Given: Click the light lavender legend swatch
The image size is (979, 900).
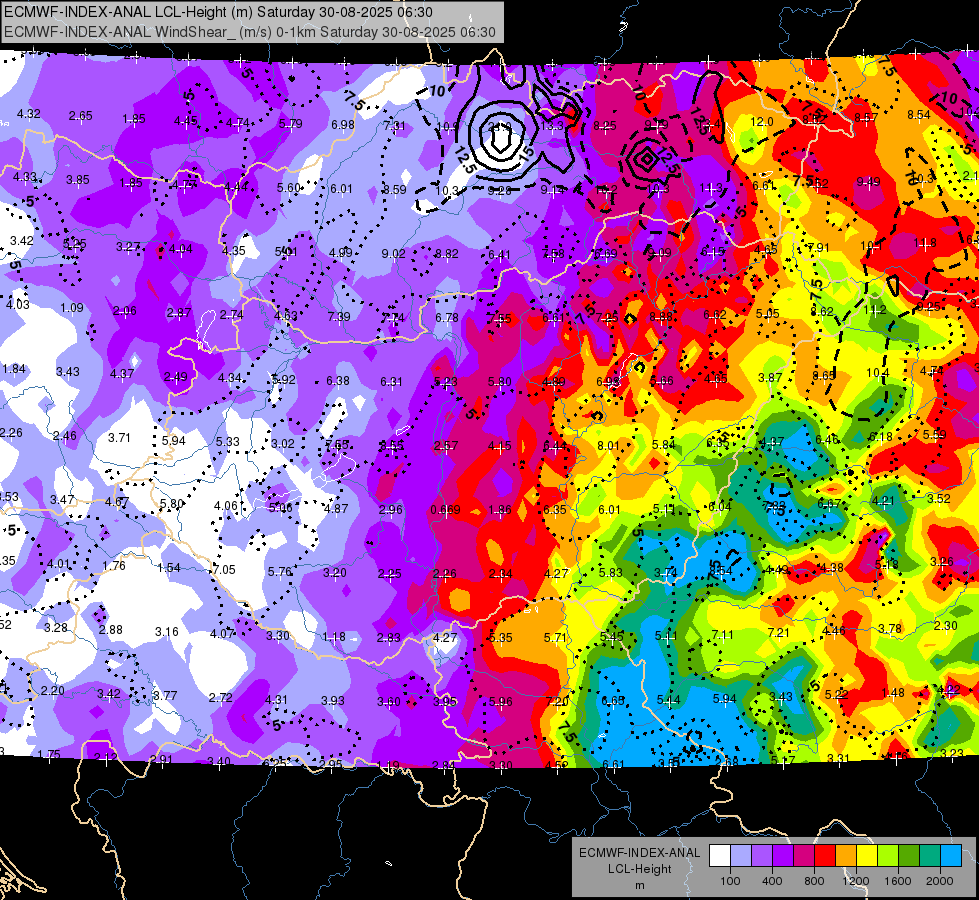Looking at the screenshot, I should pos(741,856).
